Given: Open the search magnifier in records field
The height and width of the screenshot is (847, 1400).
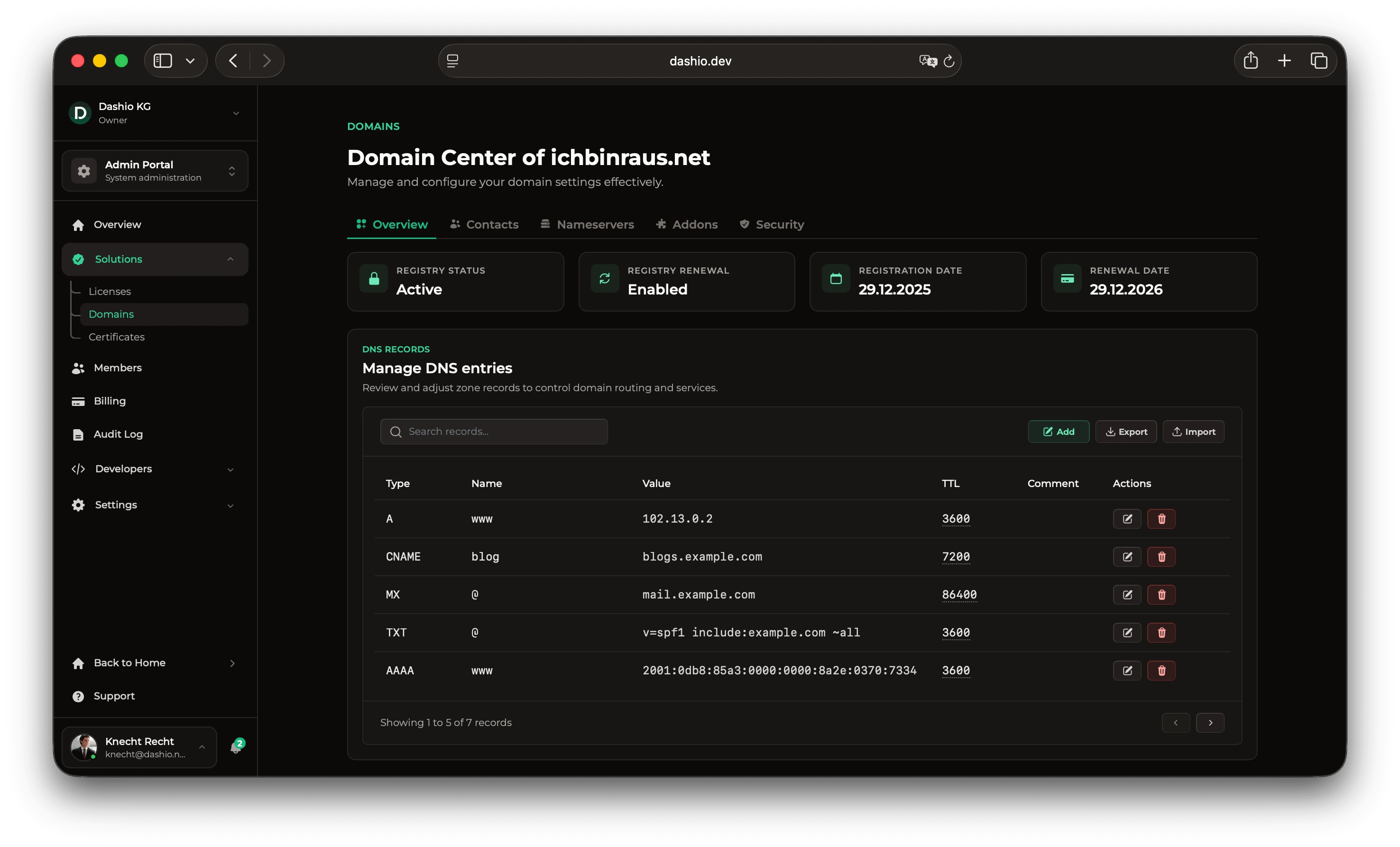Looking at the screenshot, I should pyautogui.click(x=396, y=432).
